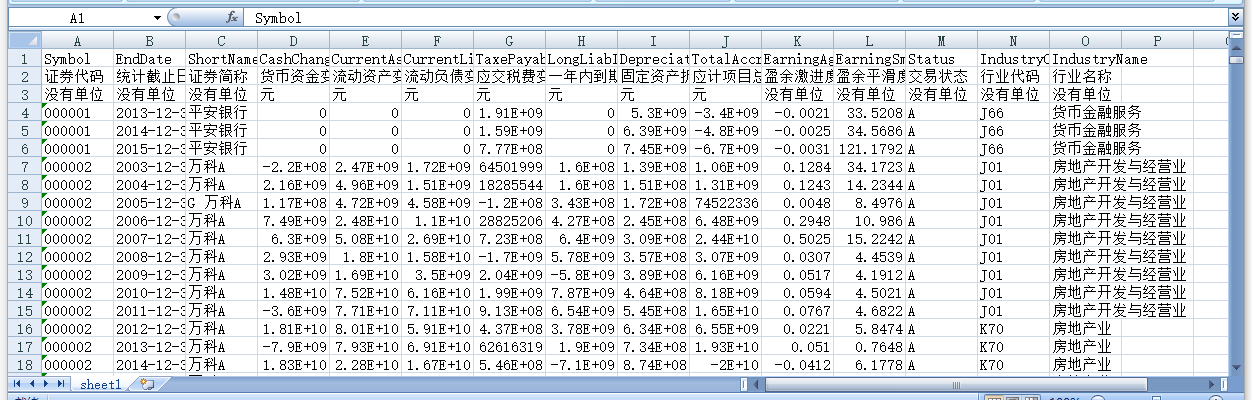
Task: Click cell with value 33.5208
Action: tap(869, 113)
